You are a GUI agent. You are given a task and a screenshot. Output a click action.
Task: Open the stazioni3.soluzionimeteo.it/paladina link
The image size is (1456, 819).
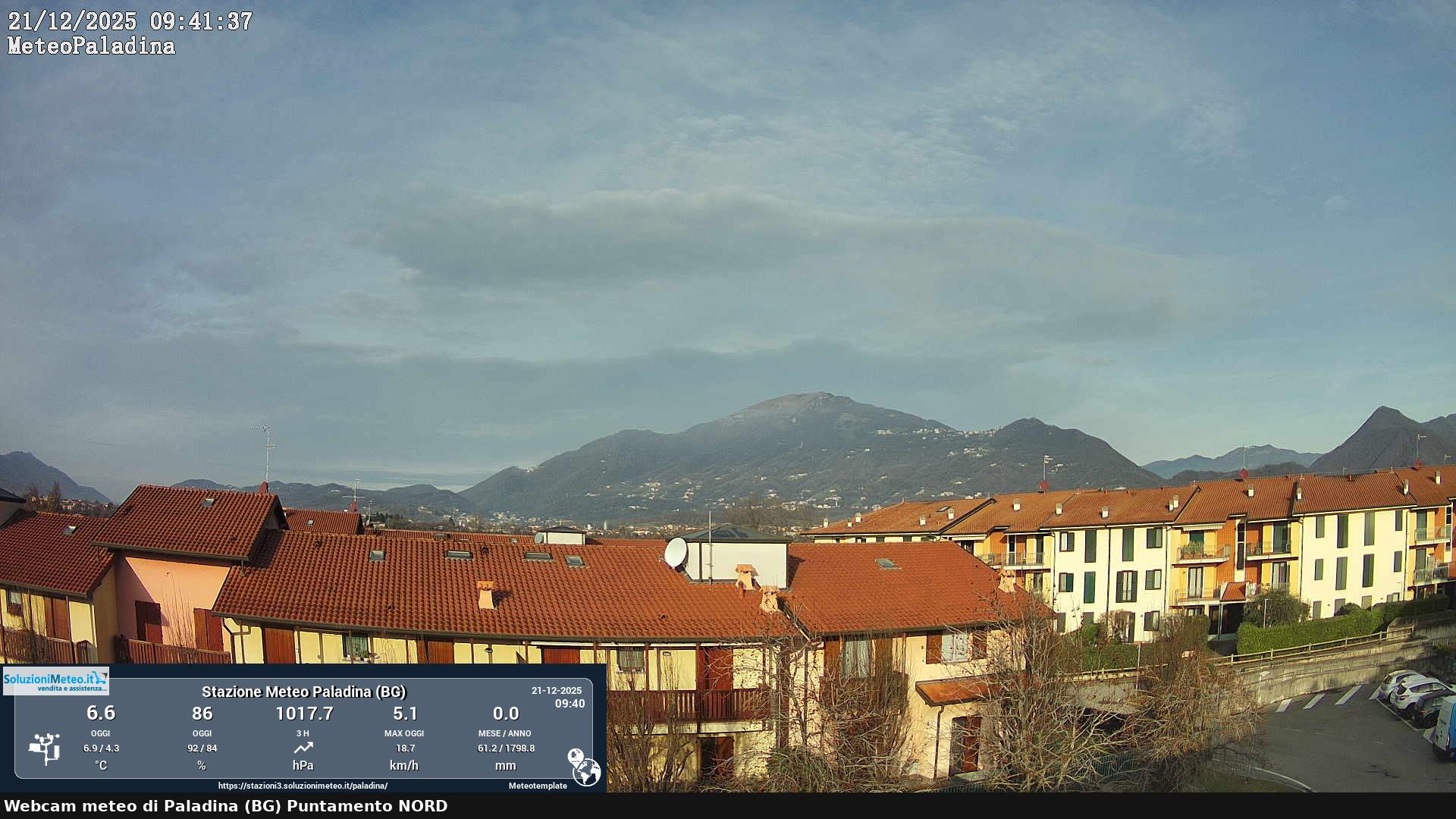(303, 786)
